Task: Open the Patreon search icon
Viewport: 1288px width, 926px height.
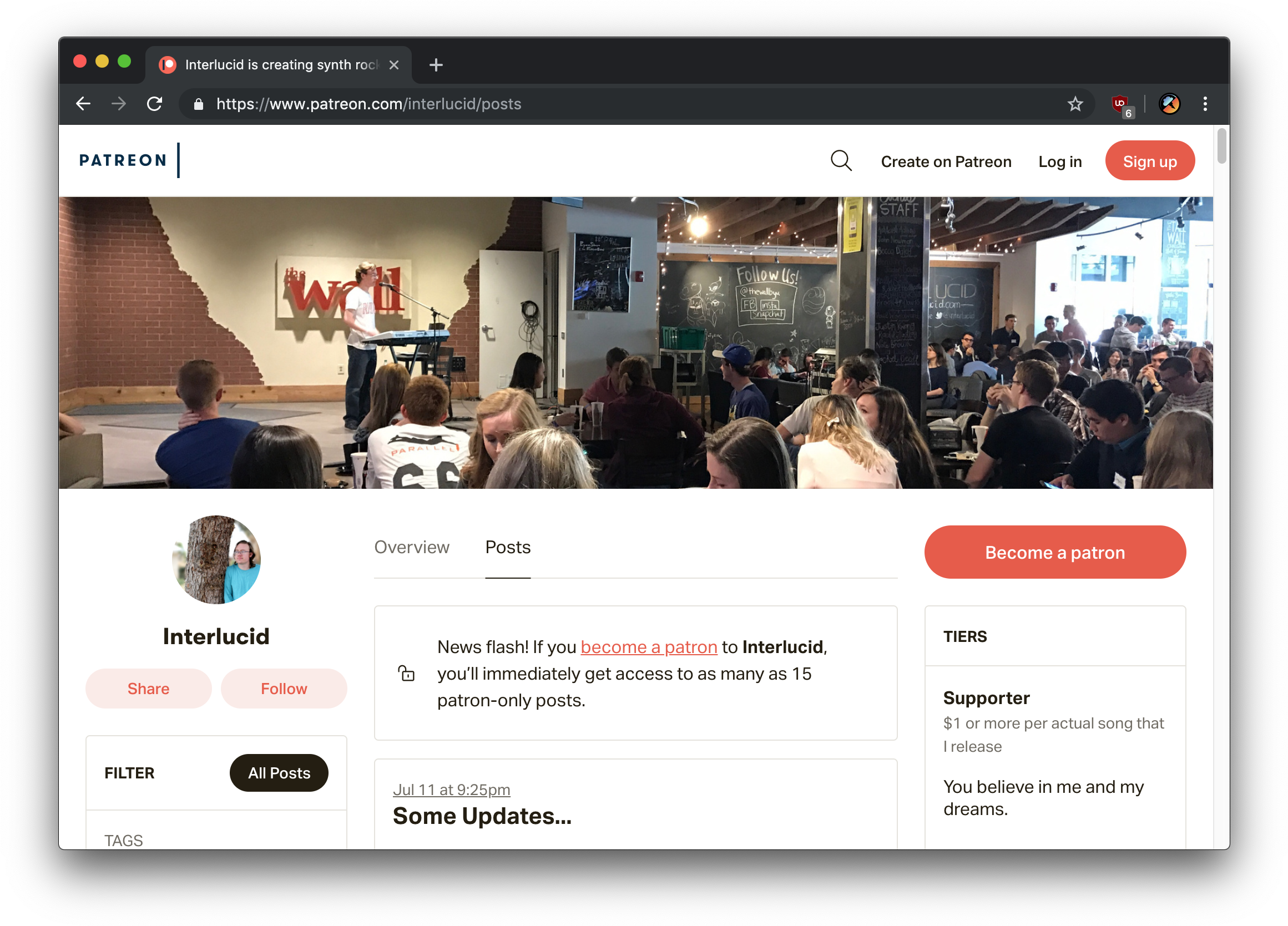Action: pos(841,161)
